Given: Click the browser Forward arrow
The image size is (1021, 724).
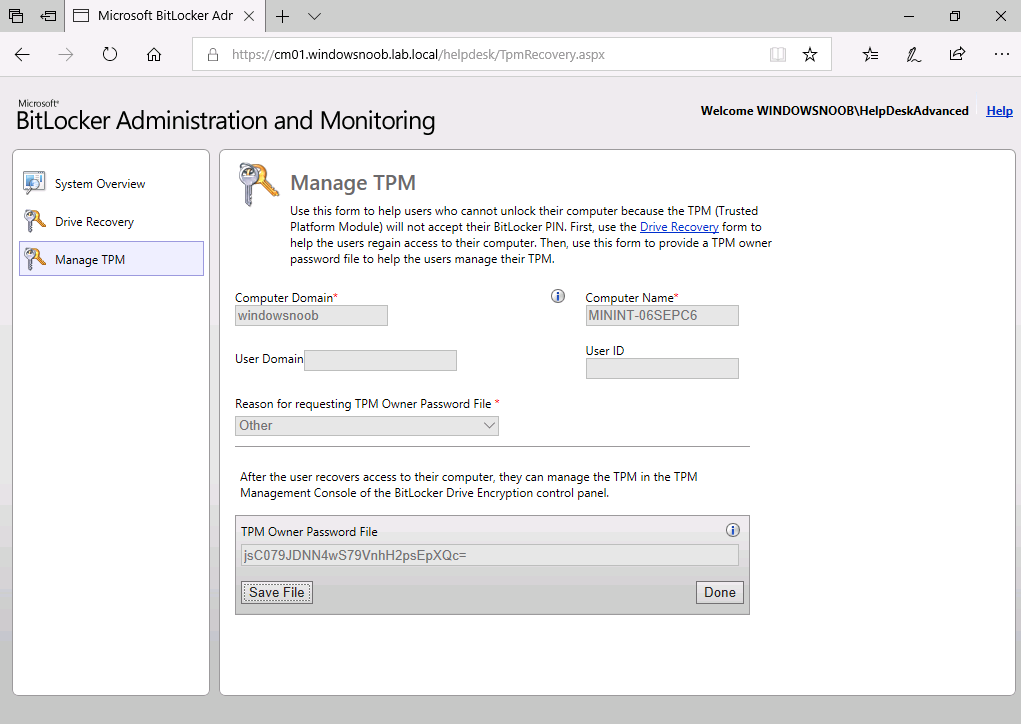Looking at the screenshot, I should pos(66,55).
